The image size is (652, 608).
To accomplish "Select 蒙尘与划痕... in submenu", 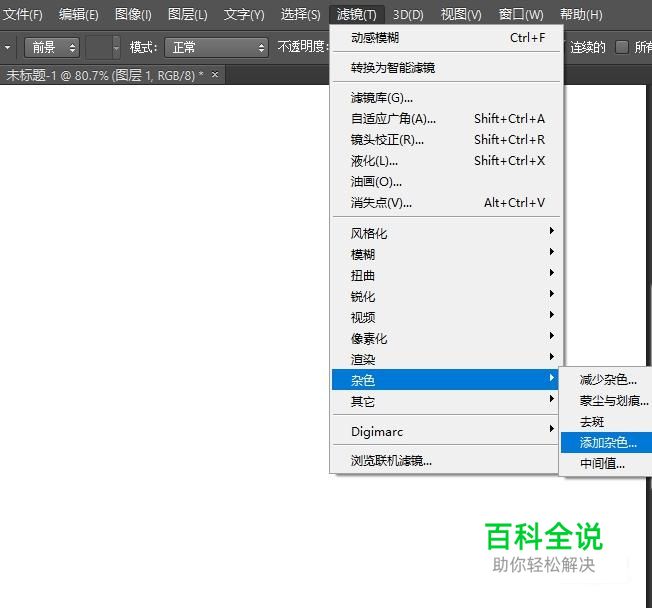I will (x=607, y=400).
